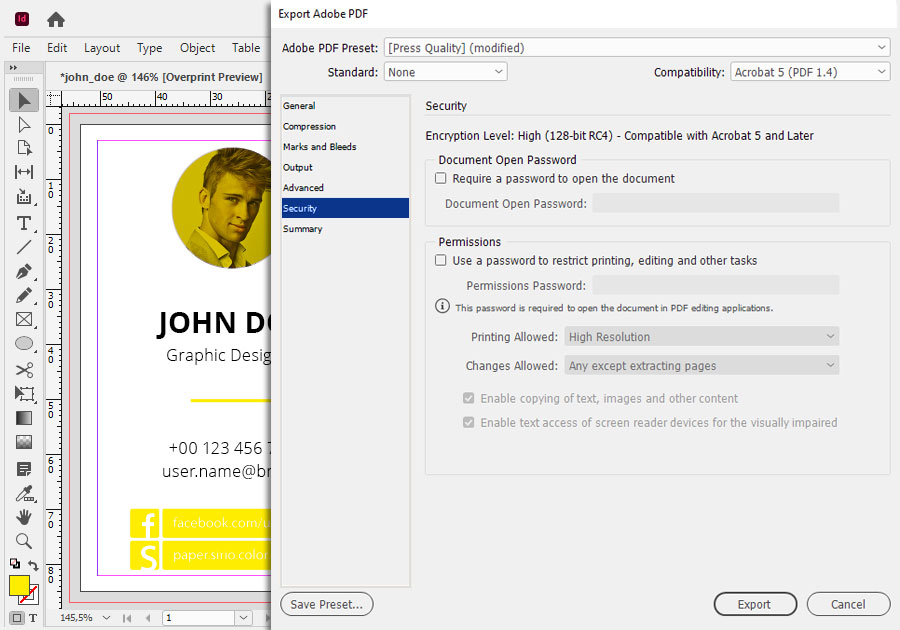
Task: Go to first page button
Action: 127,618
